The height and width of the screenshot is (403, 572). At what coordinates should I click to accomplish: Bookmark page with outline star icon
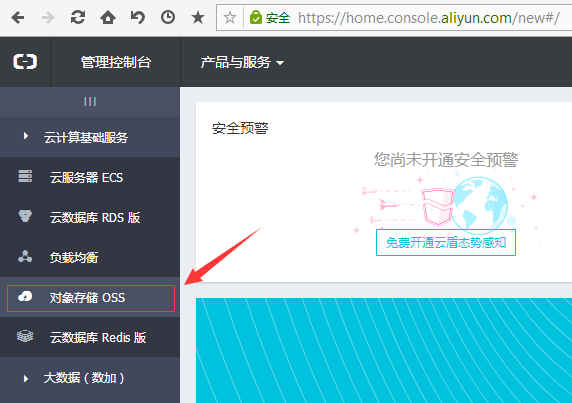[x=230, y=17]
